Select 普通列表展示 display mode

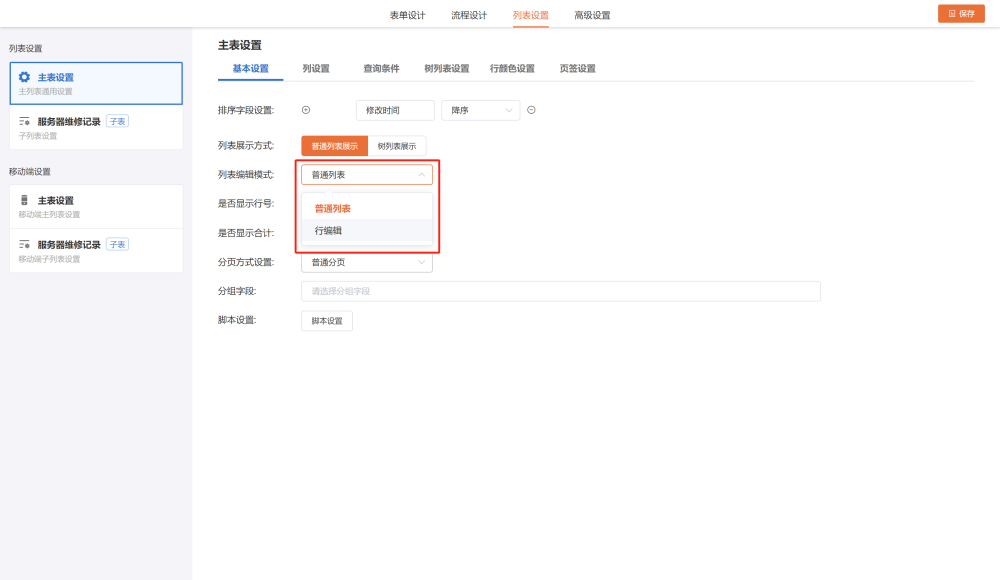coord(334,146)
